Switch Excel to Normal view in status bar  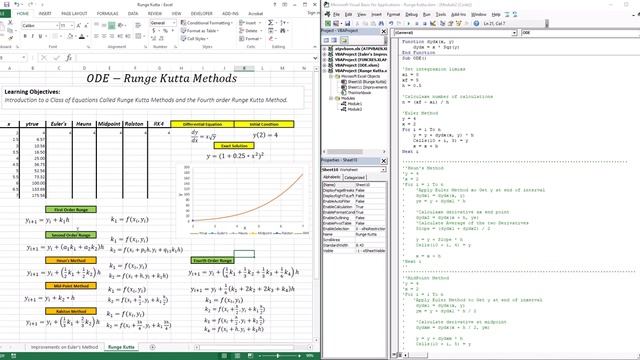coord(224,356)
